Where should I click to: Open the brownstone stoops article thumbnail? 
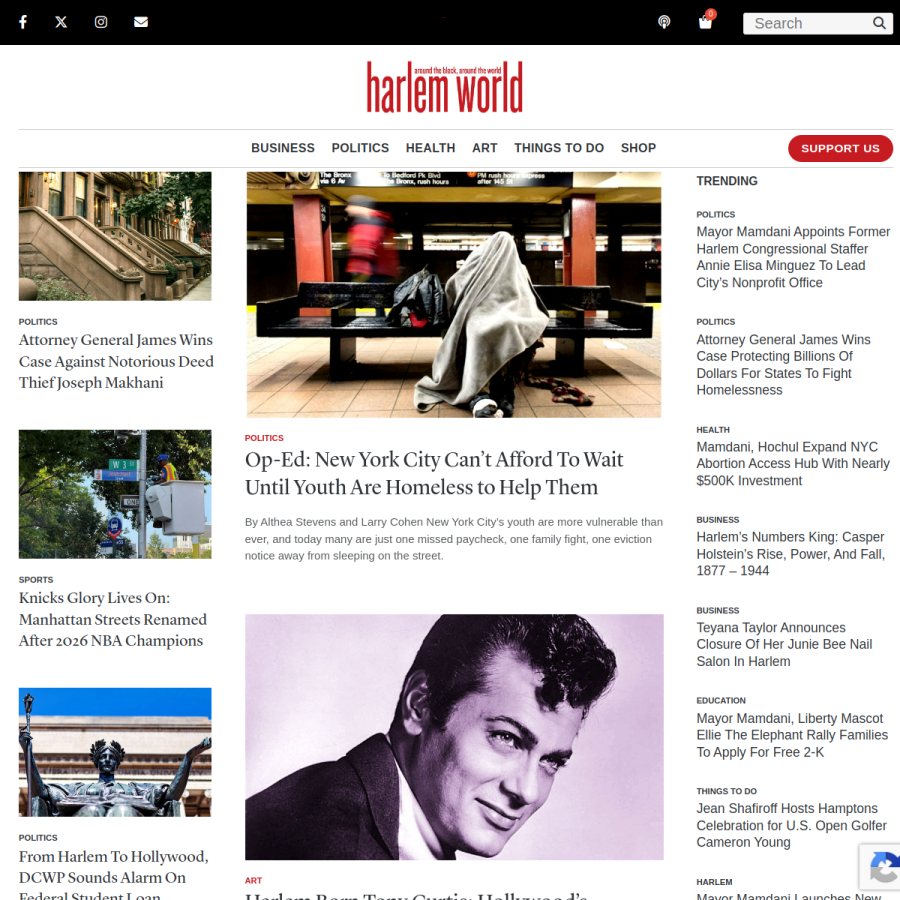115,236
